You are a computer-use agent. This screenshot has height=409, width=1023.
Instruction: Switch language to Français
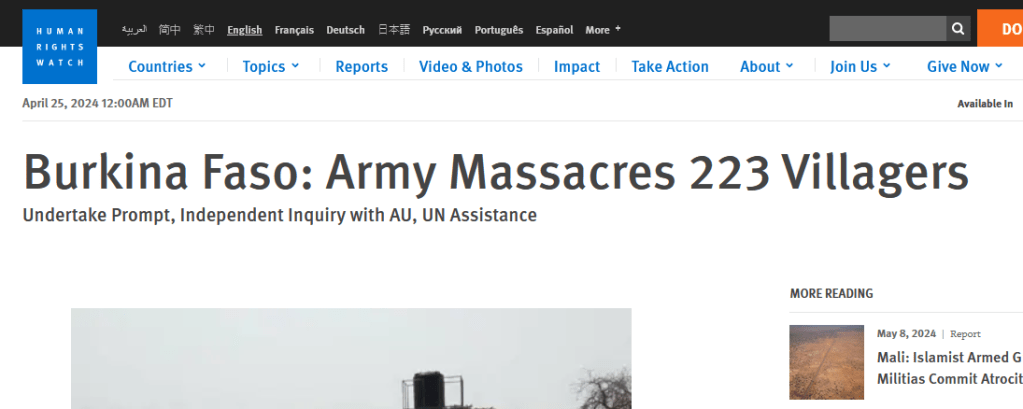[x=294, y=30]
